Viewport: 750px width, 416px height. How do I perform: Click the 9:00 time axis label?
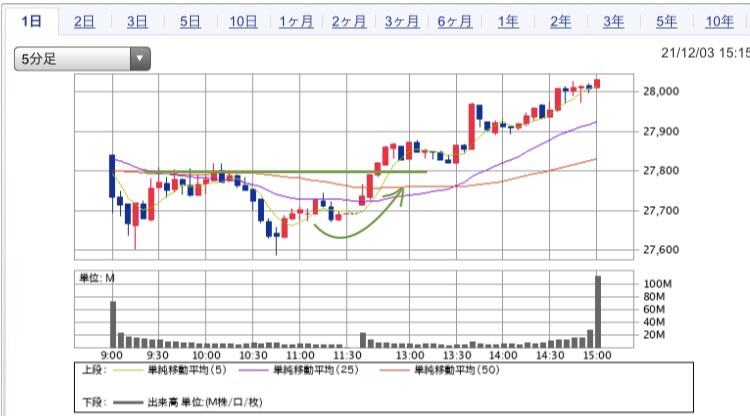click(111, 355)
